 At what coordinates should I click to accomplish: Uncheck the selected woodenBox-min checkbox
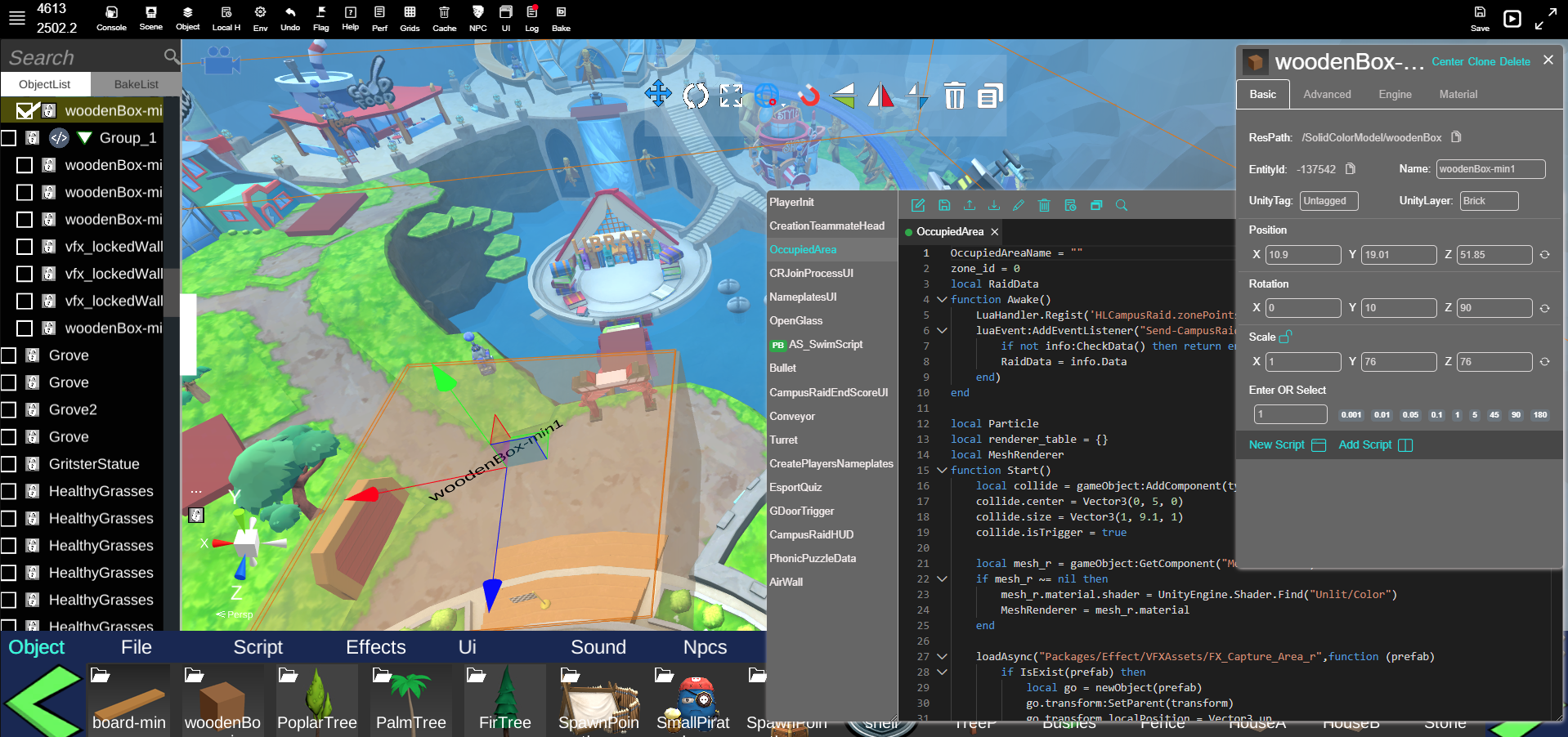[x=26, y=110]
